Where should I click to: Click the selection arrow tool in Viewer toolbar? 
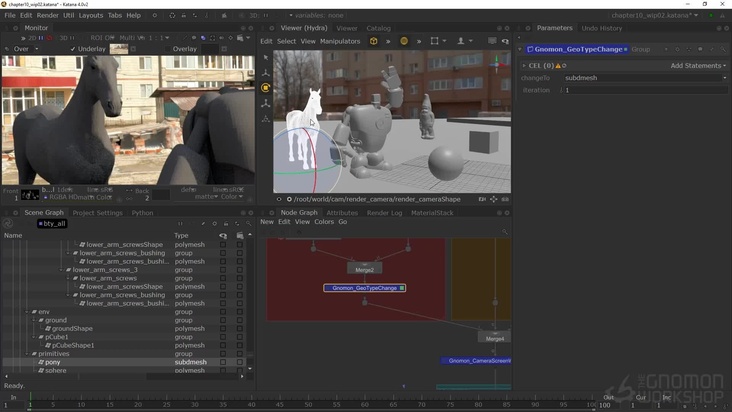[x=266, y=58]
